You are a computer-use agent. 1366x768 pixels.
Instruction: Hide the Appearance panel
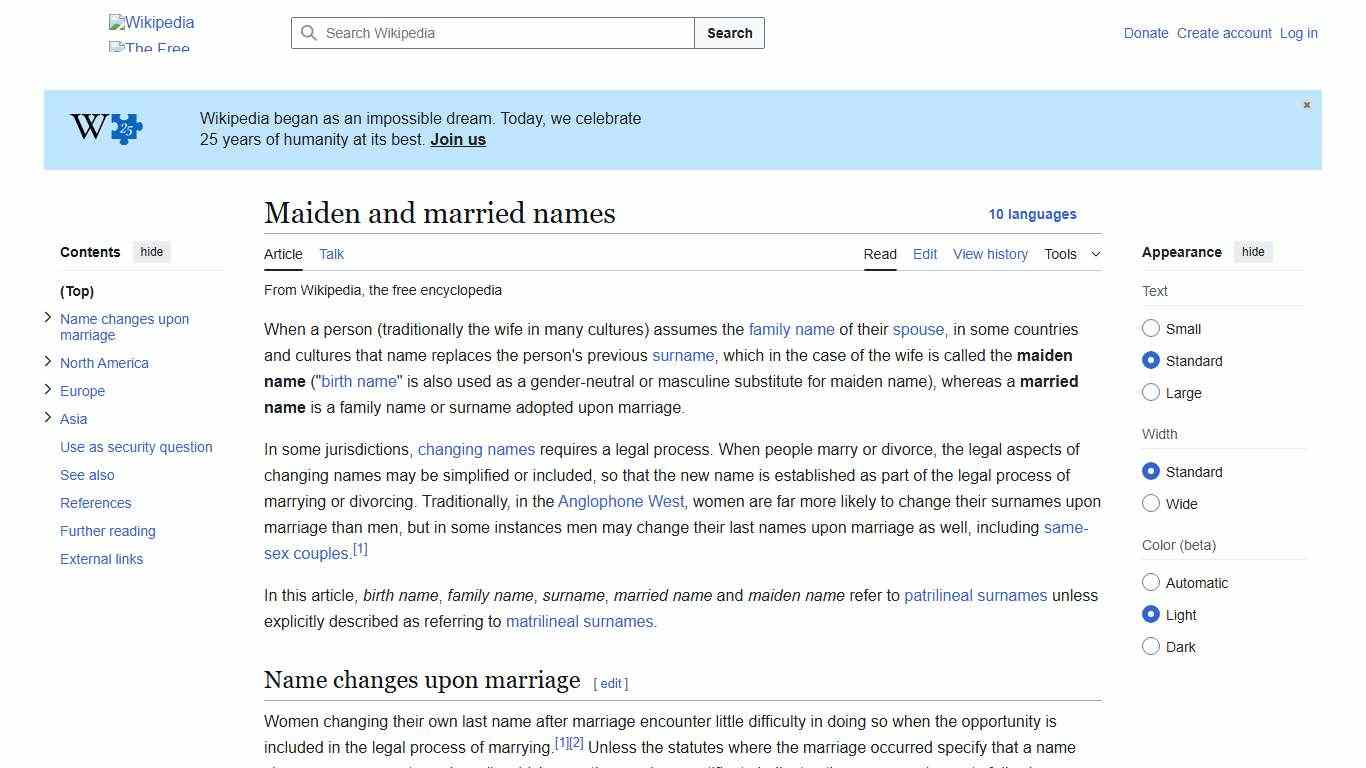[1253, 251]
